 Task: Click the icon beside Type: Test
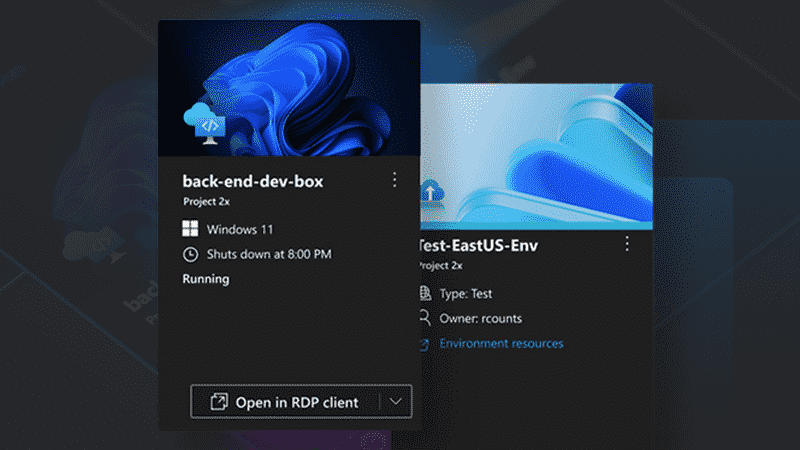click(425, 294)
